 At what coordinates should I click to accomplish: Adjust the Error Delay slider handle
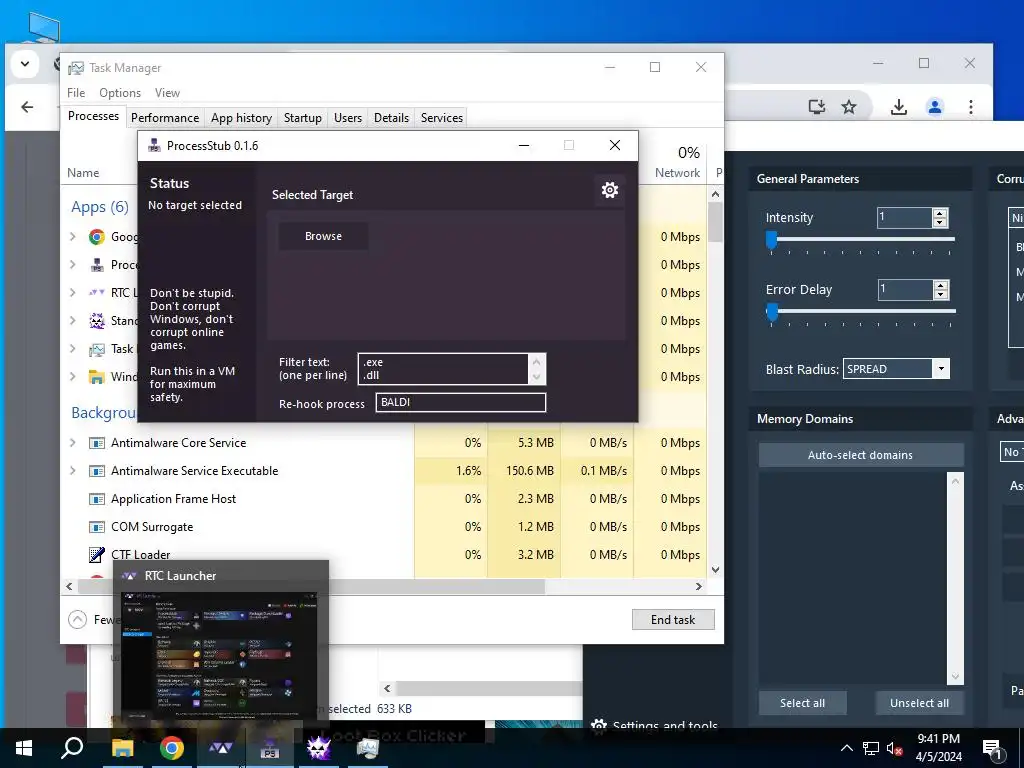pos(772,312)
